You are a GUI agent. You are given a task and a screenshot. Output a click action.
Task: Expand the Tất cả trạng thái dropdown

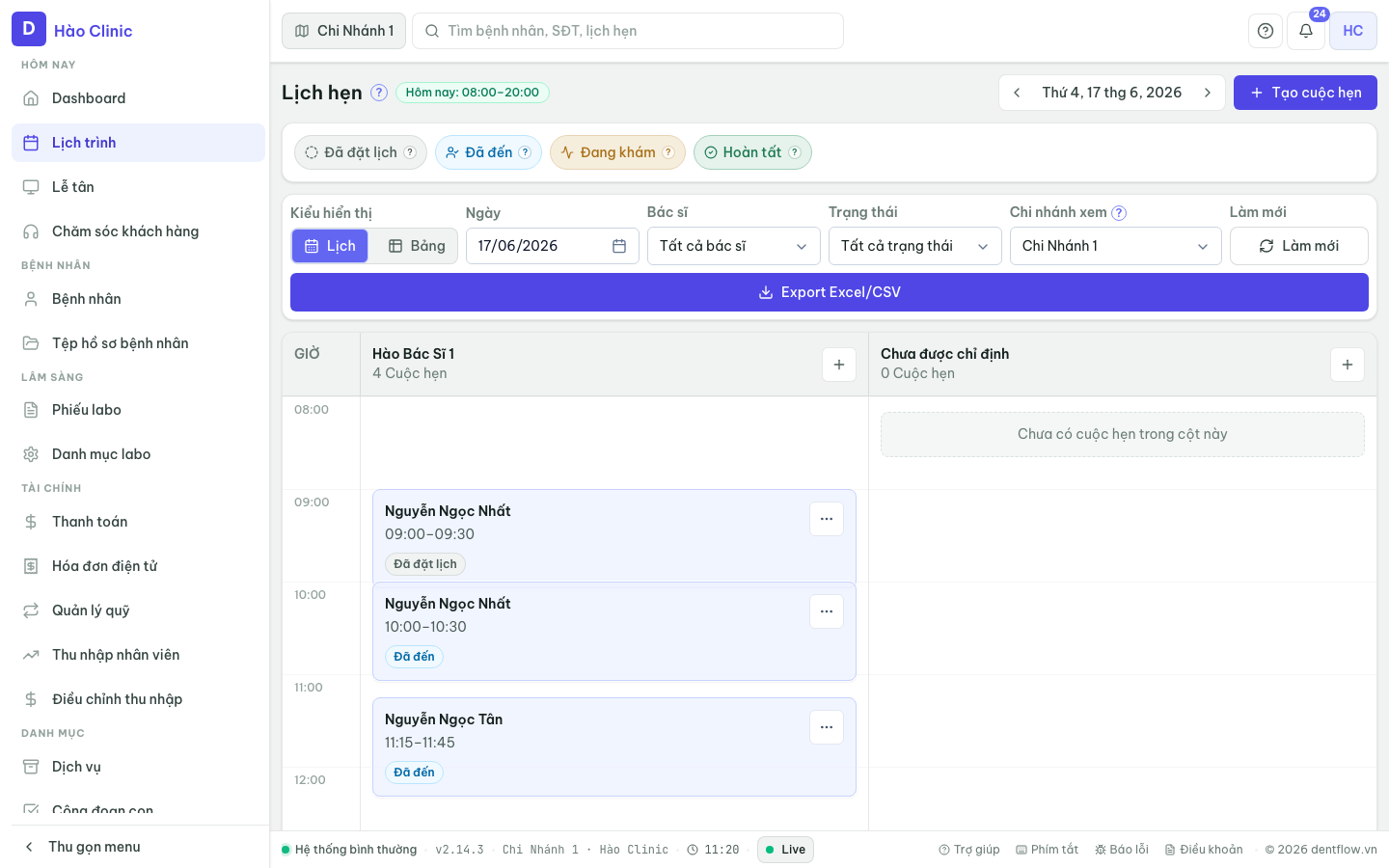tap(914, 246)
